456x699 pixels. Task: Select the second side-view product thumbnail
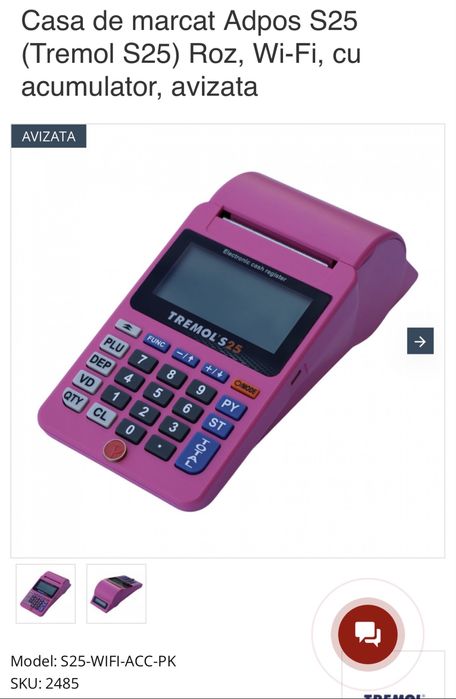point(116,593)
